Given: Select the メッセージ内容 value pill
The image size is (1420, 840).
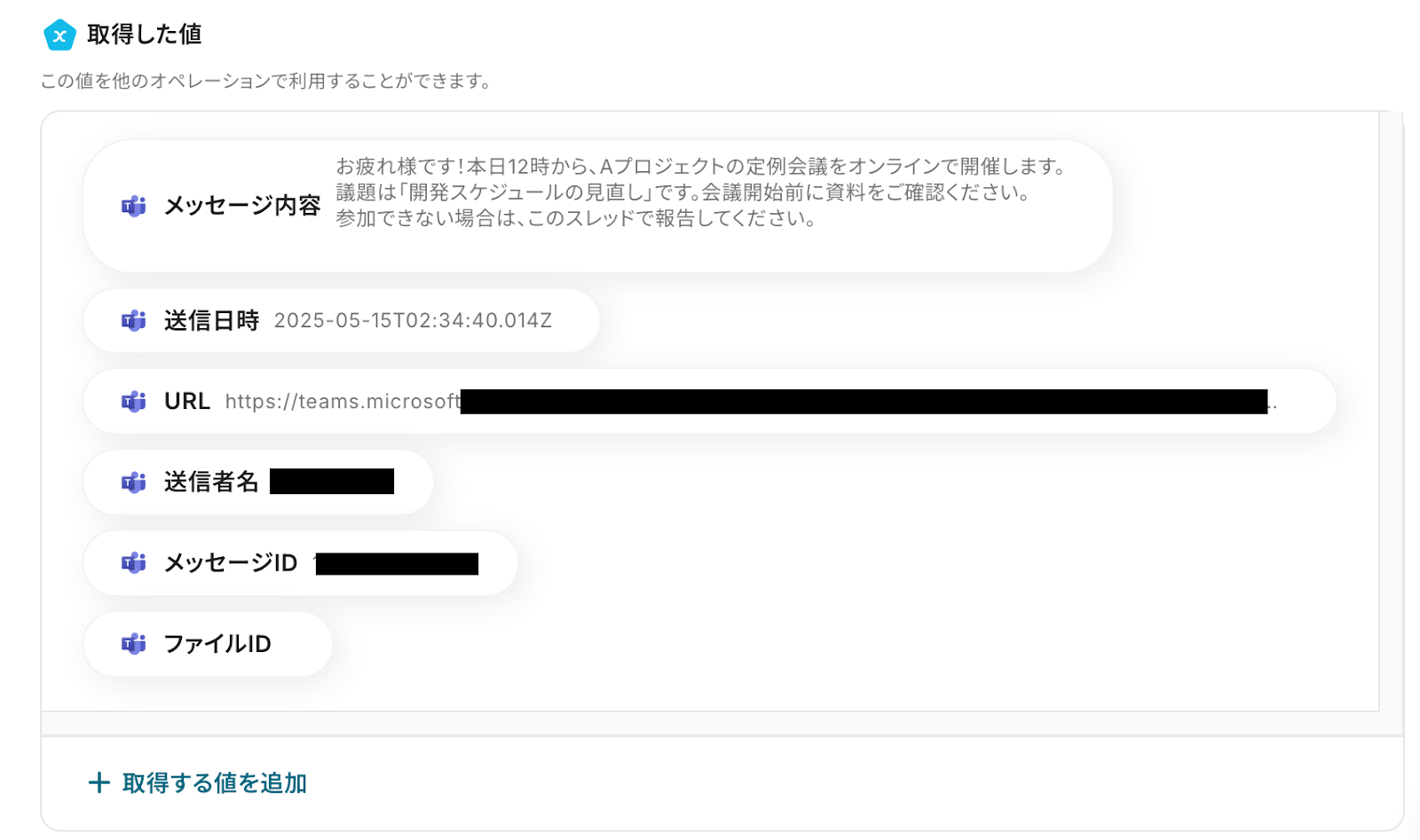Looking at the screenshot, I should (x=597, y=206).
